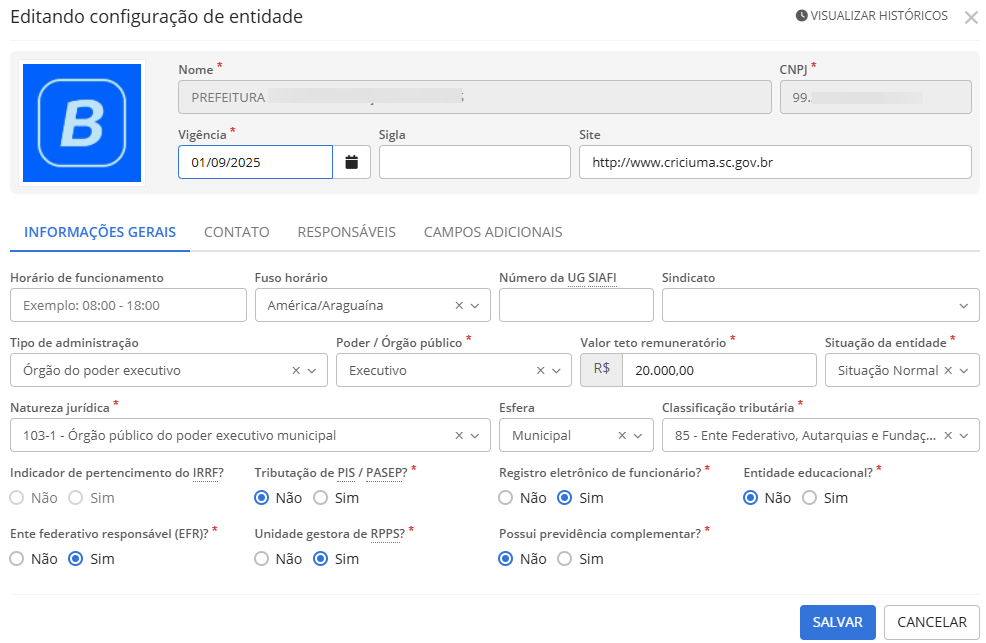This screenshot has width=986, height=643.
Task: Select Não for Possui previdência complementar
Action: click(x=506, y=559)
